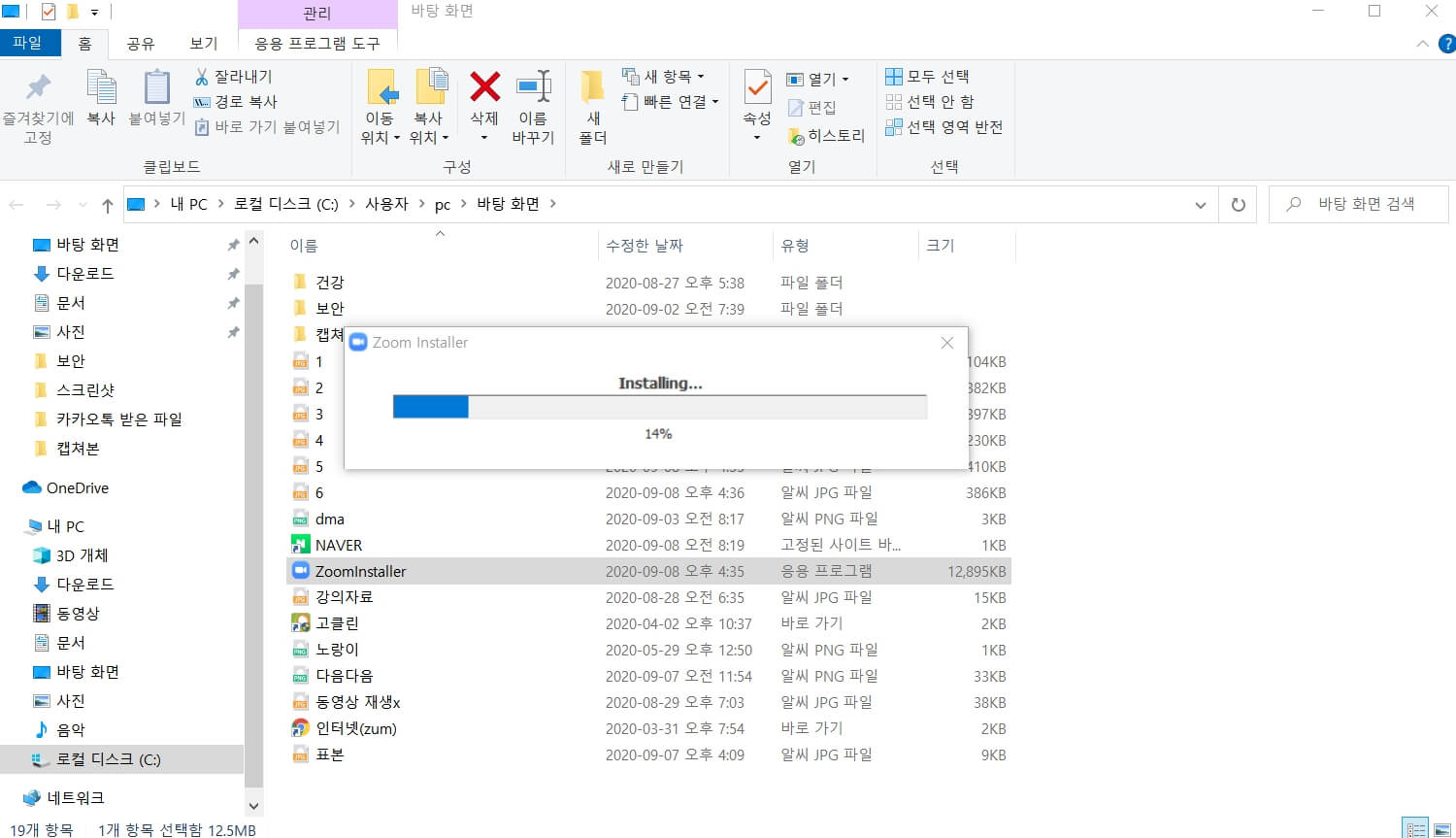Click the Edit (편집) button

pyautogui.click(x=811, y=108)
